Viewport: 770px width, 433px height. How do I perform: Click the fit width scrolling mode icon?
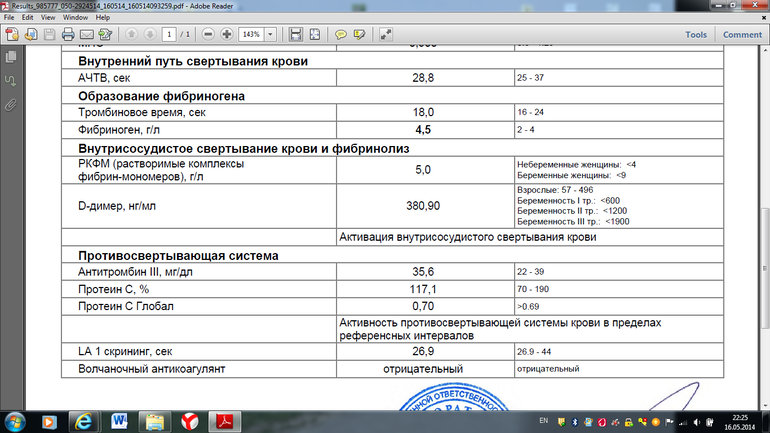click(x=296, y=34)
